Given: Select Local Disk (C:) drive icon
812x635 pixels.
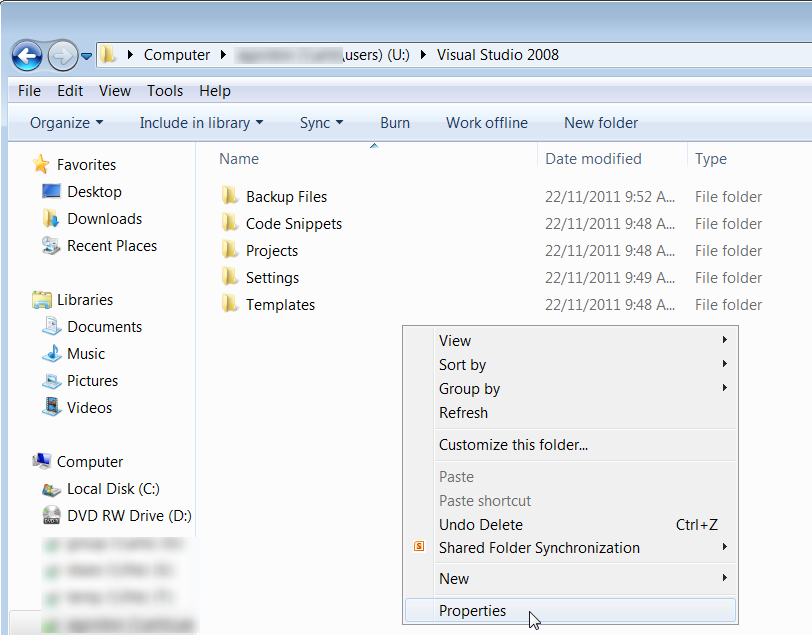Looking at the screenshot, I should coord(51,488).
